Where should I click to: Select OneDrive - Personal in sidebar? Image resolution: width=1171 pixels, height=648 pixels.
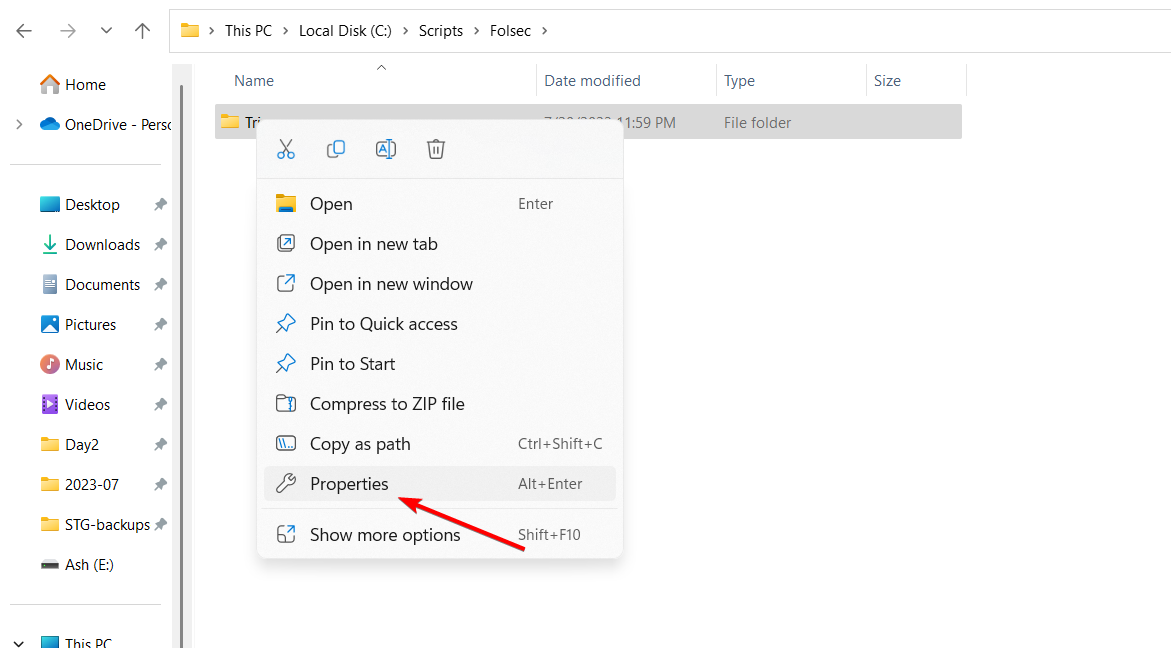[105, 125]
